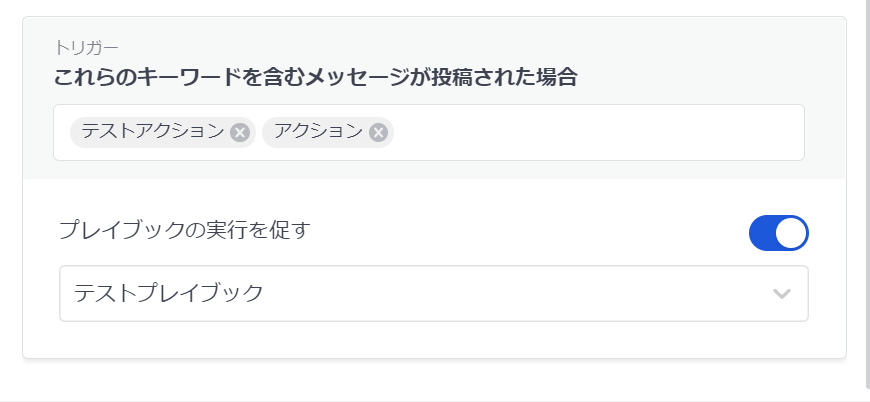Remove the テストアクション keyword via its x icon
The height and width of the screenshot is (402, 870).
tap(240, 133)
